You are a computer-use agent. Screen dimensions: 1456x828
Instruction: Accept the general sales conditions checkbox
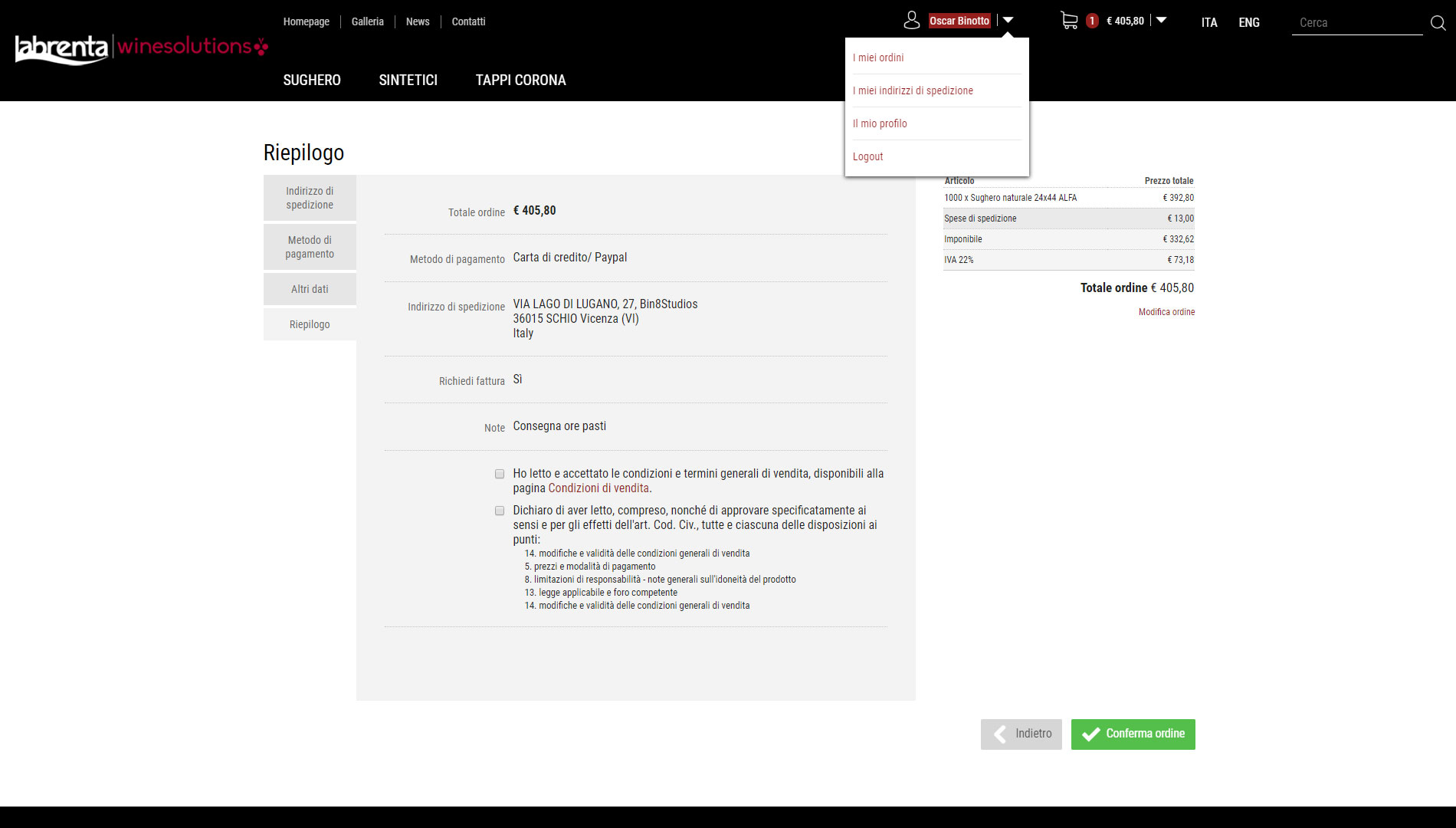pyautogui.click(x=500, y=474)
